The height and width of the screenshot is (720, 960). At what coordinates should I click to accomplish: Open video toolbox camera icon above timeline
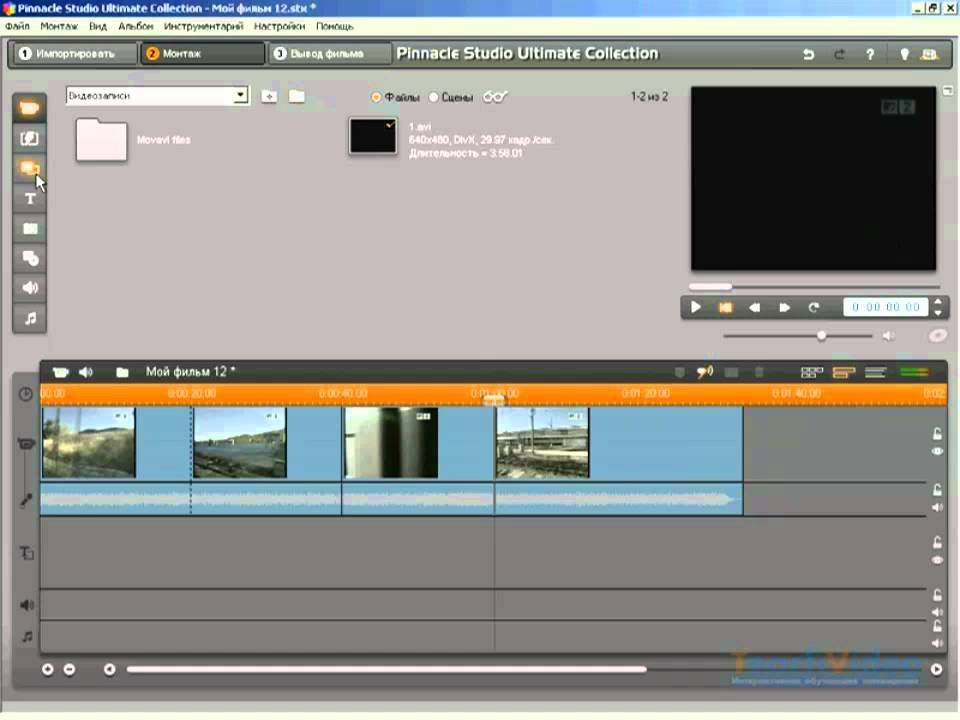point(60,372)
